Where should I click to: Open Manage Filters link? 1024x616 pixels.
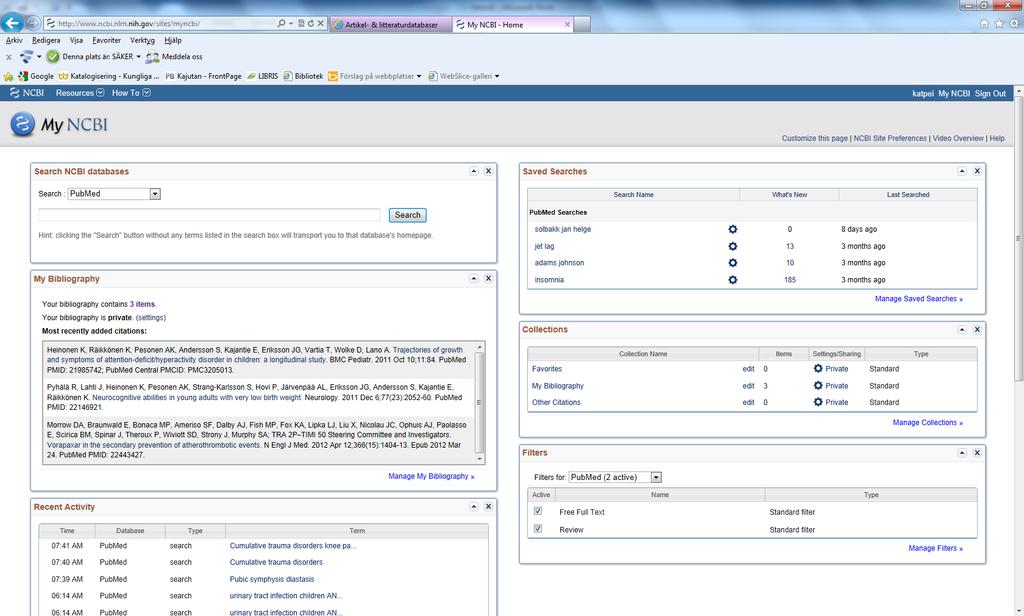(935, 548)
